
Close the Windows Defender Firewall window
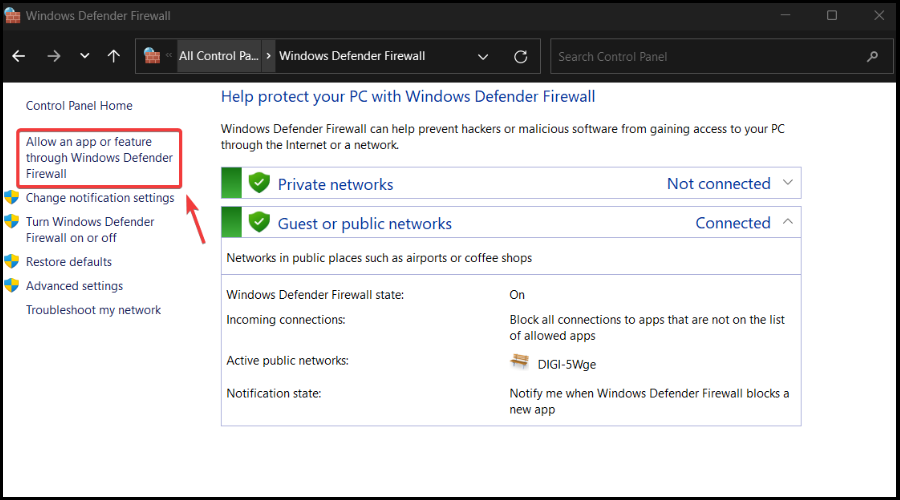click(879, 15)
